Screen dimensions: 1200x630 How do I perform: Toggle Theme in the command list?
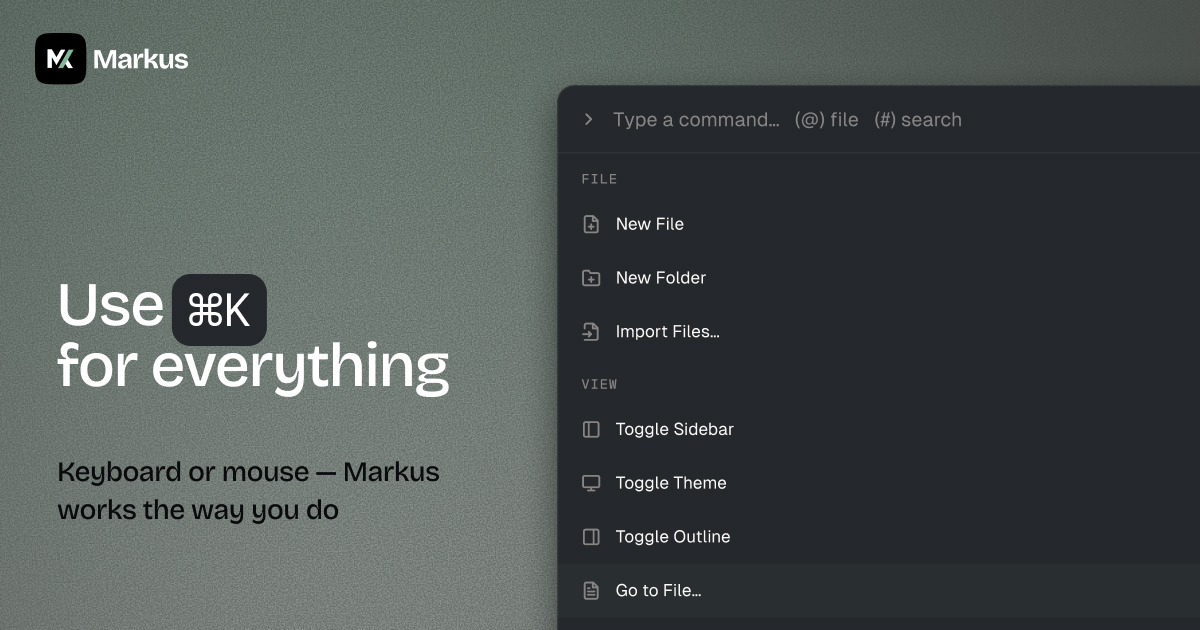pos(879,483)
